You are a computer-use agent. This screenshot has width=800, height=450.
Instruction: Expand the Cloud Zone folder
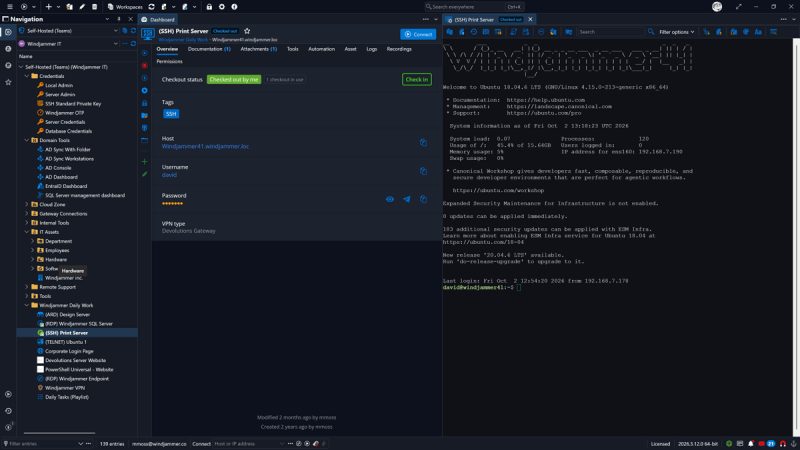tap(27, 205)
